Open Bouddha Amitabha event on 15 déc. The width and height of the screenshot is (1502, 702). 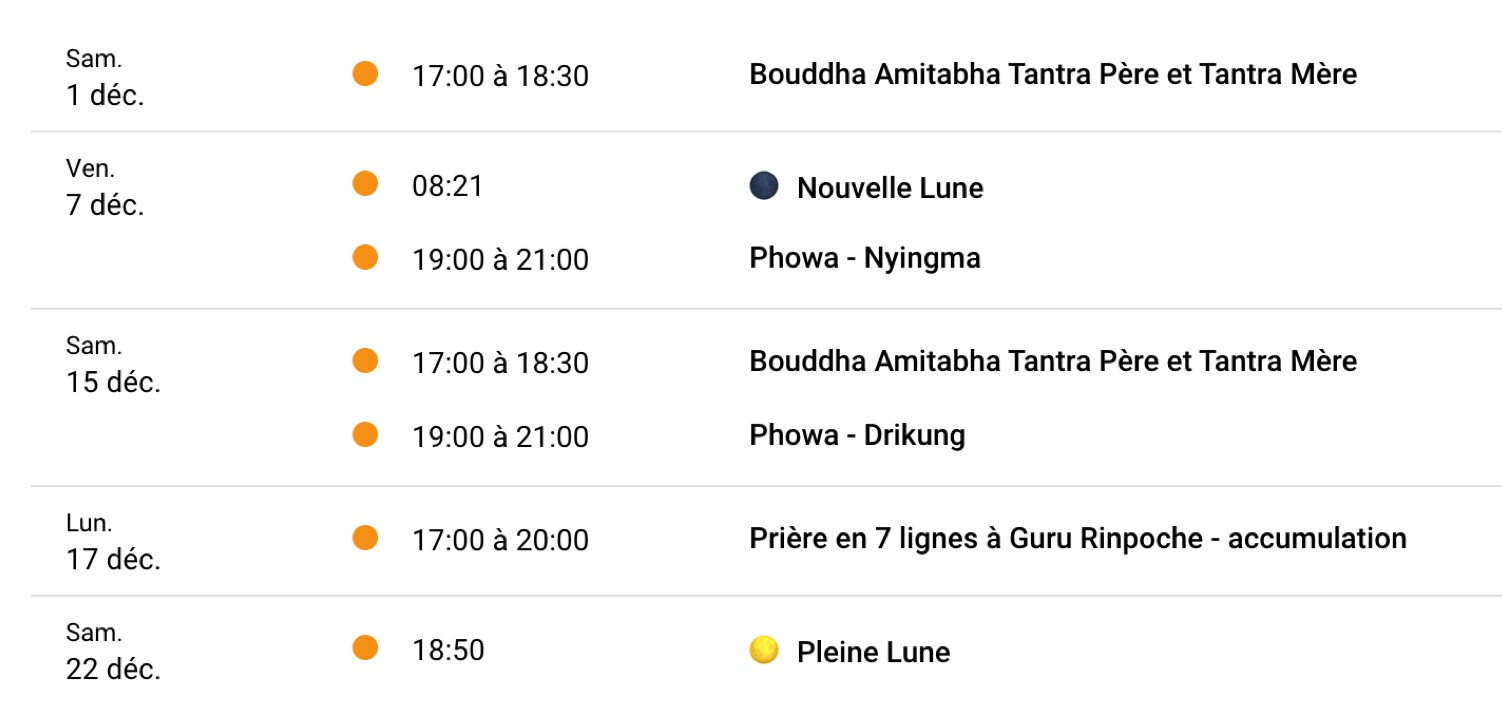point(1052,361)
